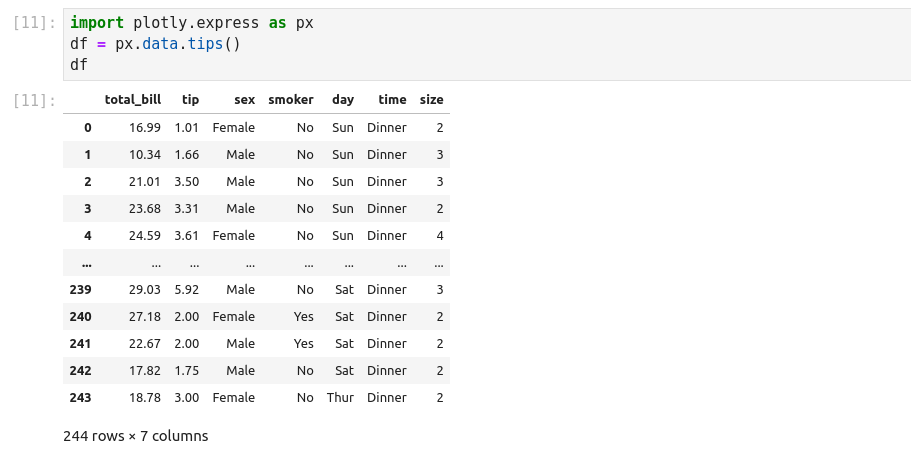Place cursor on the "import plotly.express as px" line
The width and height of the screenshot is (911, 458).
tap(191, 22)
